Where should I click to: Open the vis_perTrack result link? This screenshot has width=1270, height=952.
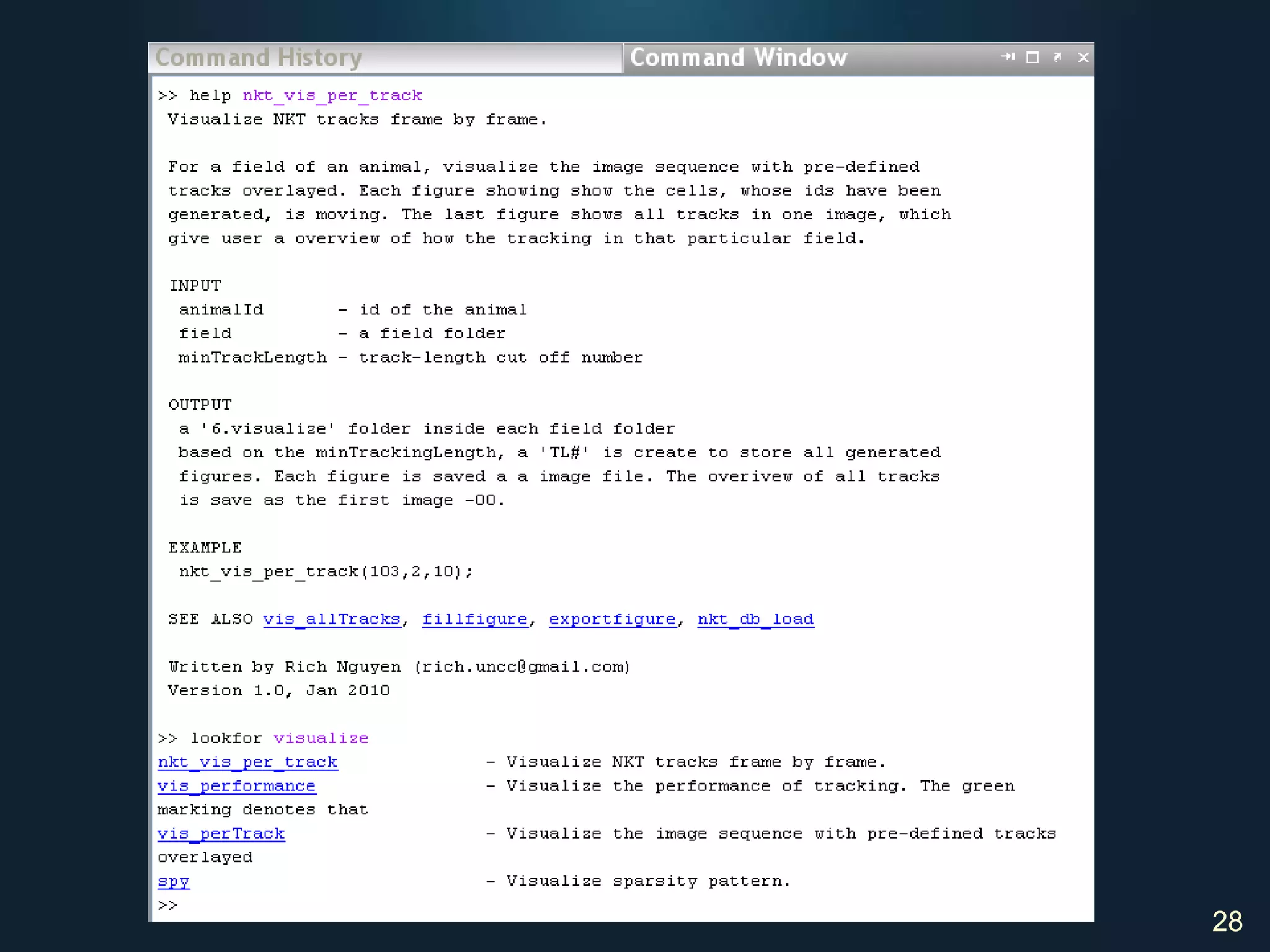click(x=221, y=834)
